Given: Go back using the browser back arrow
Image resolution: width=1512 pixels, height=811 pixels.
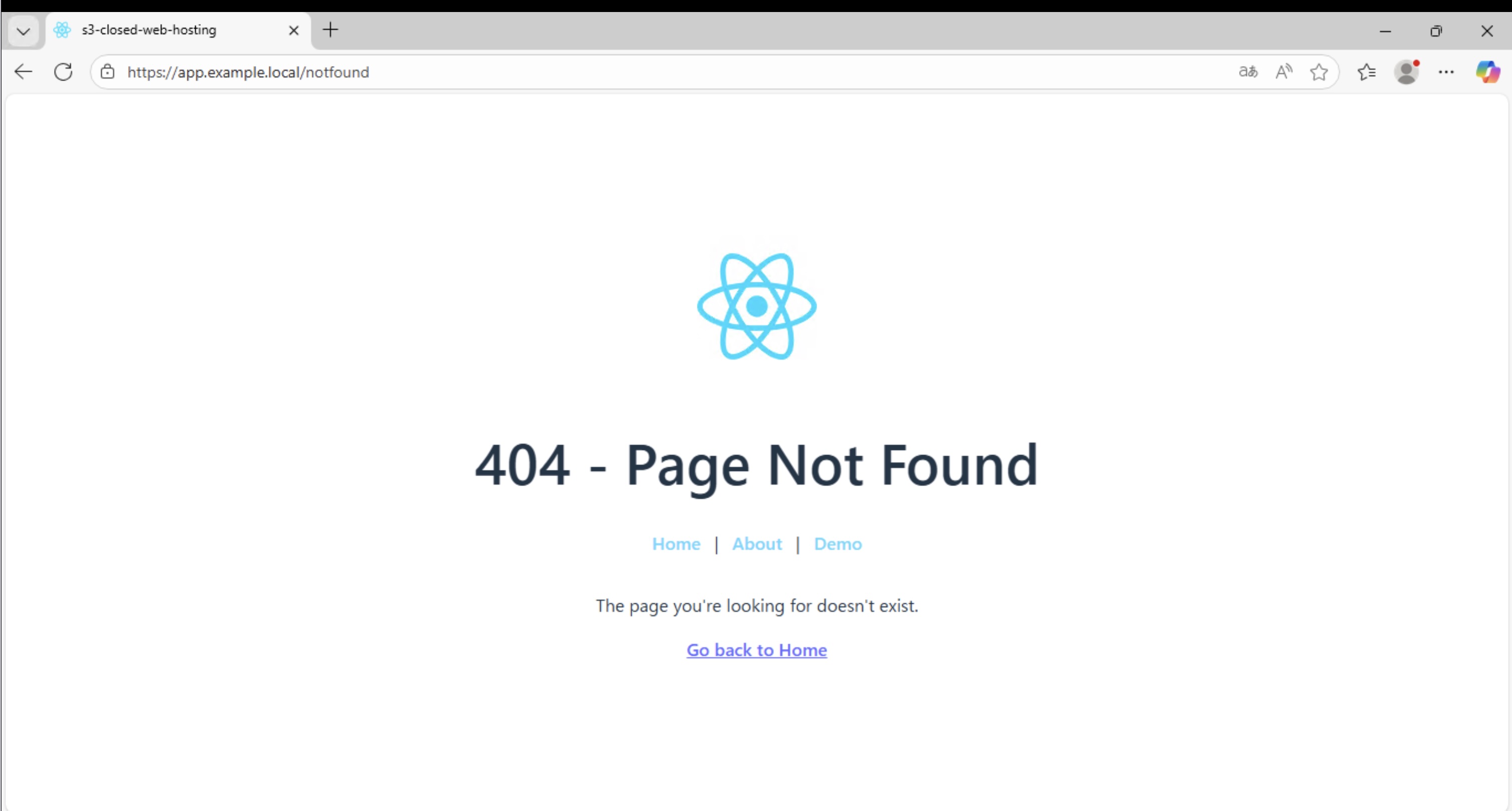Looking at the screenshot, I should tap(24, 72).
